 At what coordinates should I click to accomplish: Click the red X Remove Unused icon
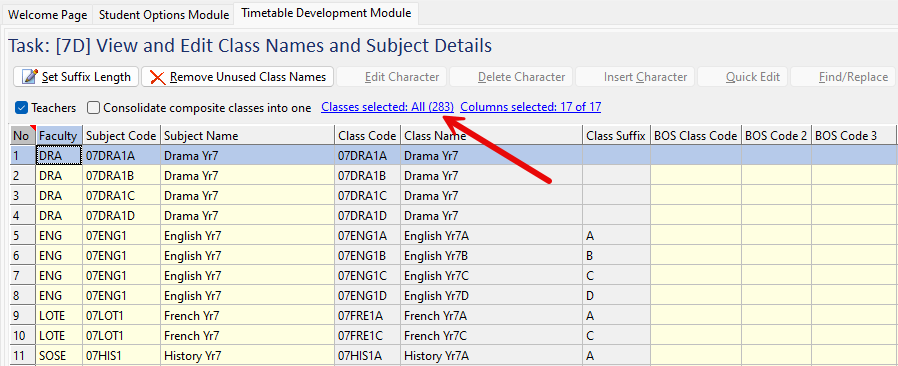pyautogui.click(x=157, y=77)
